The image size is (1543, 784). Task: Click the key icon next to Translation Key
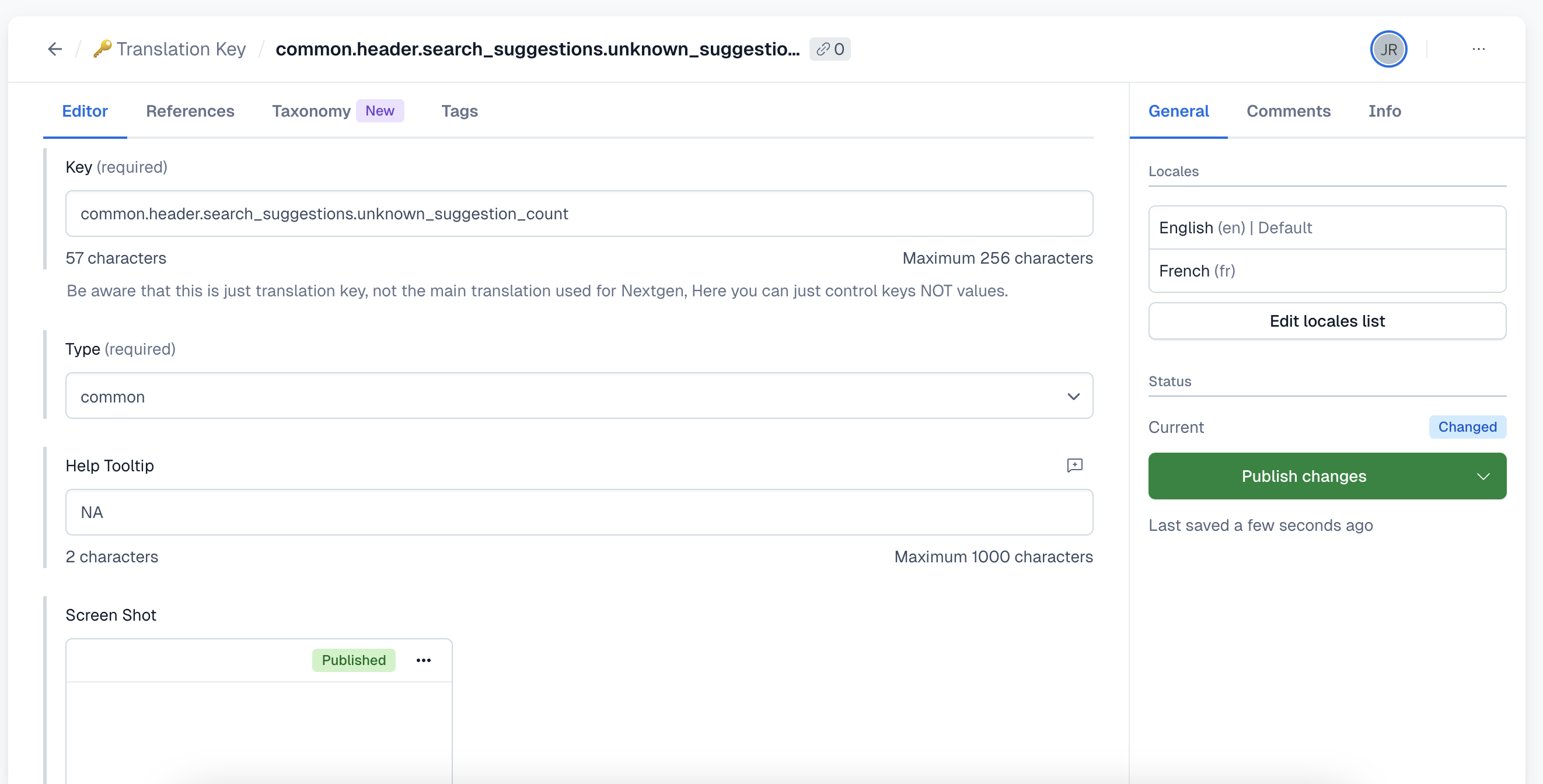pos(102,48)
